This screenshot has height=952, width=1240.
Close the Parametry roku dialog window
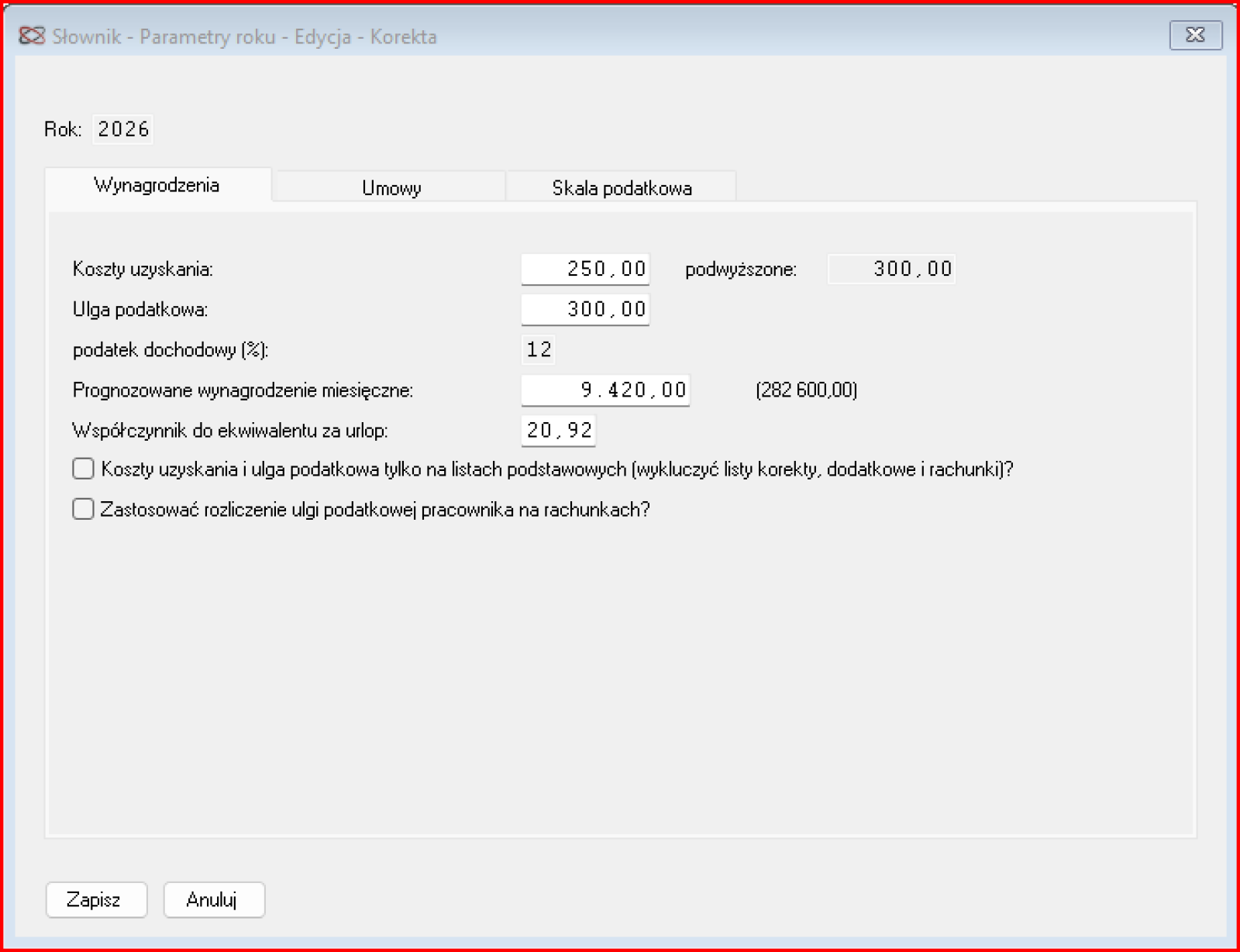(1195, 35)
